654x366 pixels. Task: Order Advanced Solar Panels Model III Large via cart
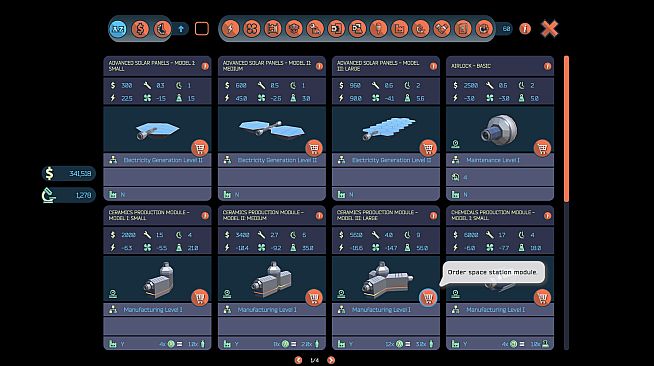(x=428, y=148)
